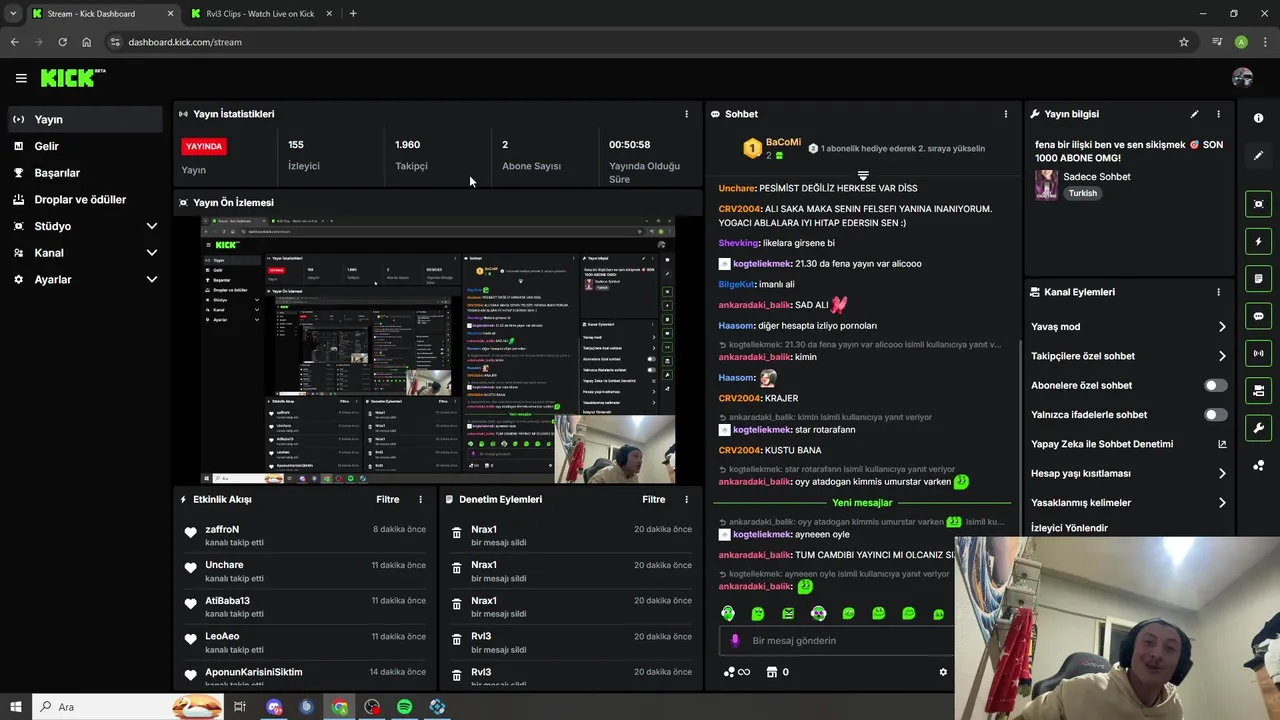Toggle the wrench icon in right rail
The width and height of the screenshot is (1280, 720).
pos(1258,428)
